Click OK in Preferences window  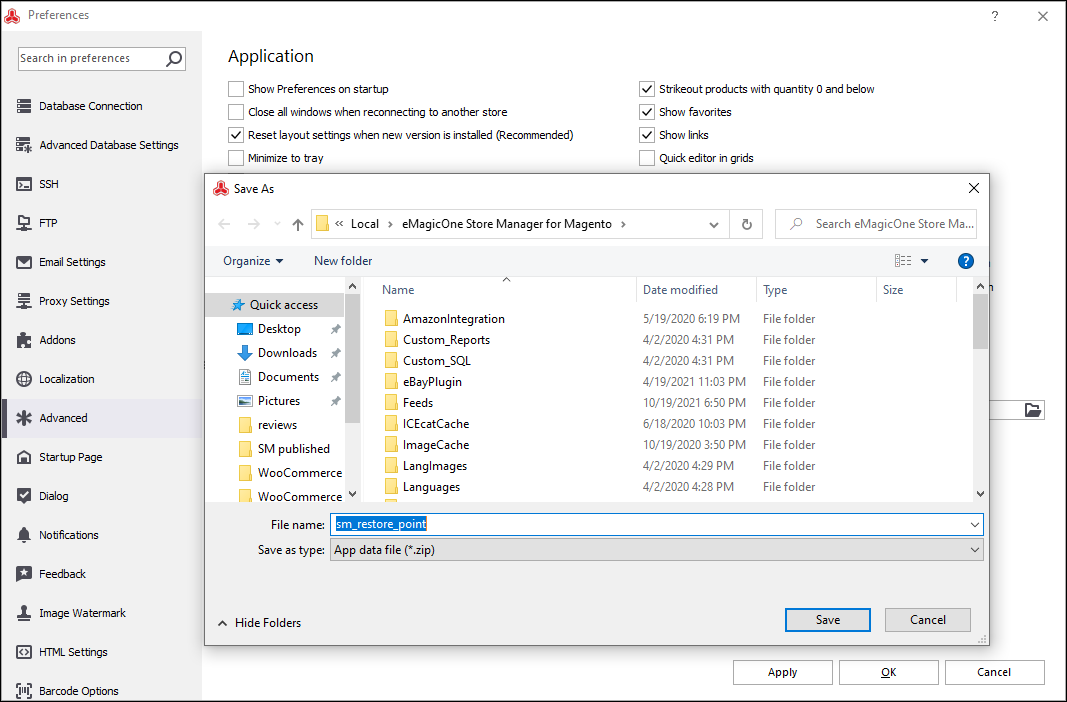[x=889, y=672]
